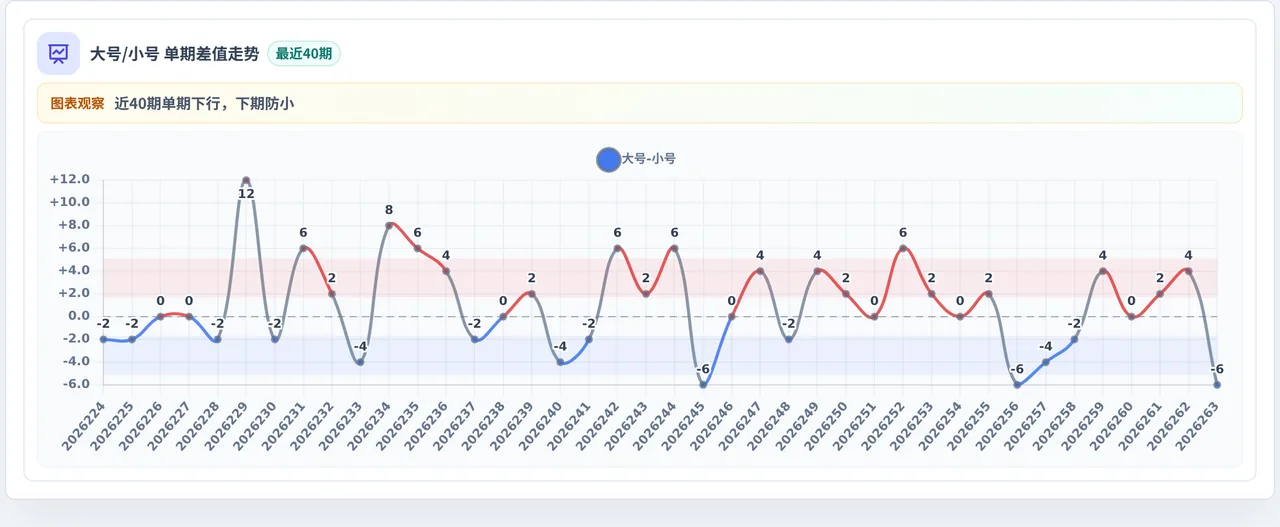Select x-axis label 2026229
The height and width of the screenshot is (527, 1280).
tap(226, 425)
